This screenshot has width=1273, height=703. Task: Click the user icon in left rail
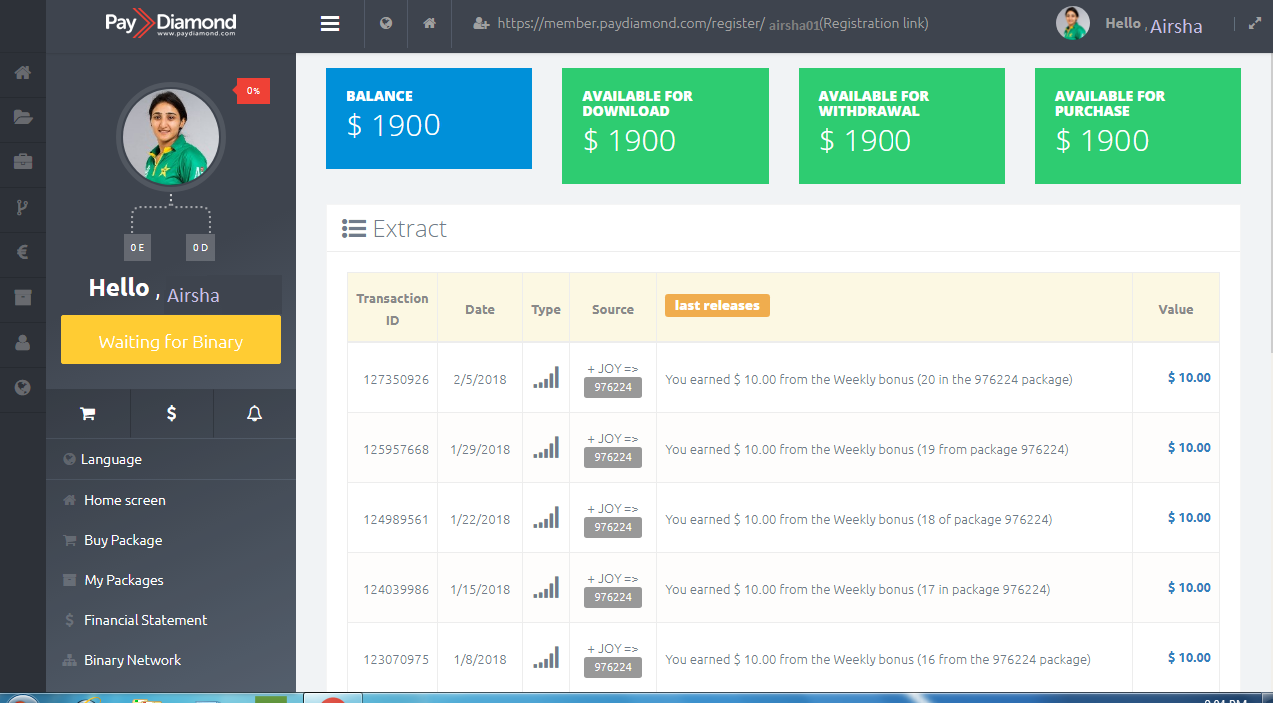pyautogui.click(x=23, y=342)
